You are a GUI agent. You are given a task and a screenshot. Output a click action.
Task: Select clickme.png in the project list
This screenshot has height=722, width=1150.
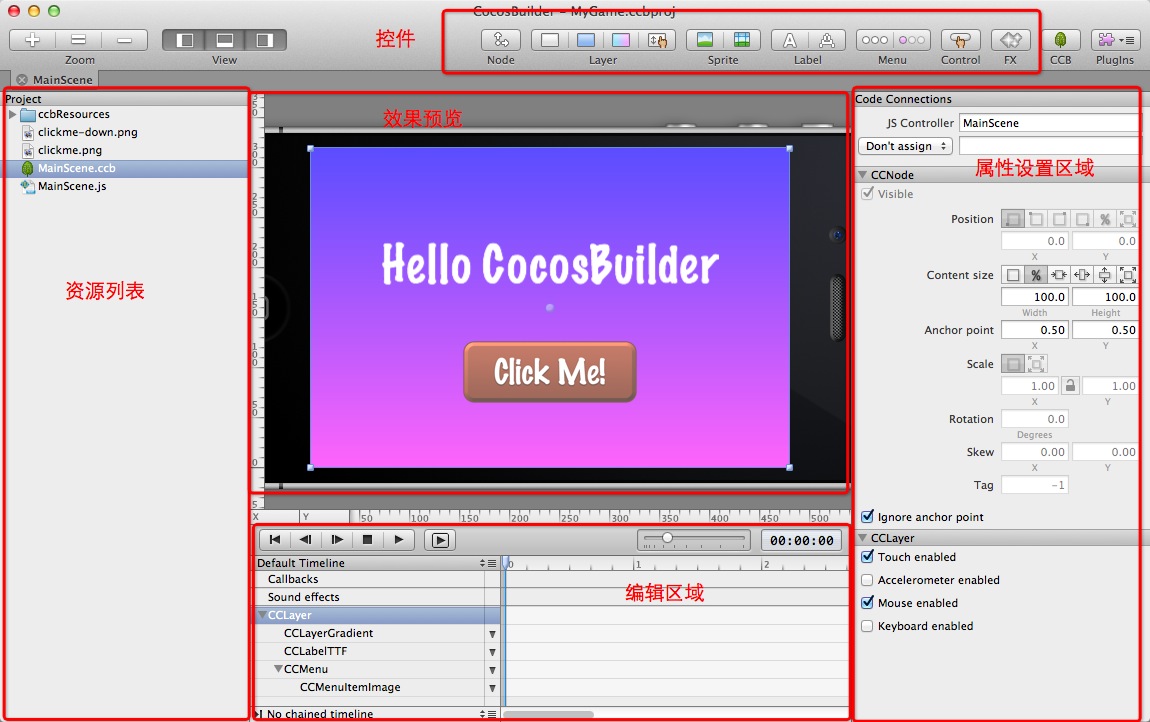point(70,150)
